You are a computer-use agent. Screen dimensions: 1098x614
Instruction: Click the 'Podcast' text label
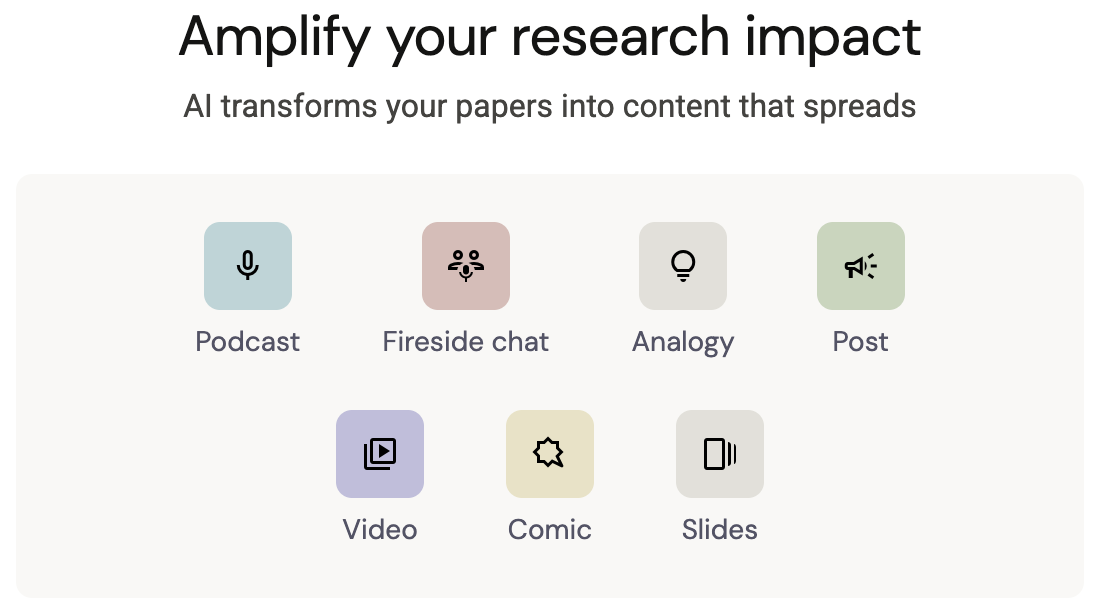click(x=248, y=342)
